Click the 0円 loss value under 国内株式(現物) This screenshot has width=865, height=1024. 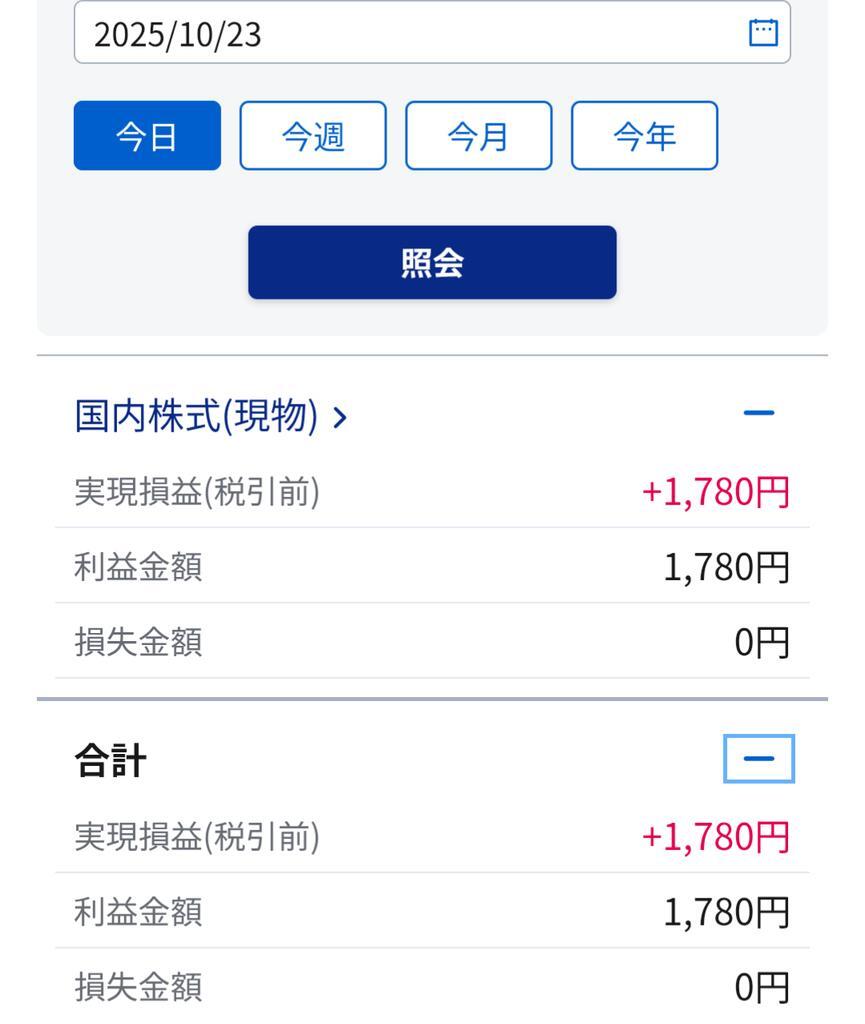pyautogui.click(x=762, y=642)
